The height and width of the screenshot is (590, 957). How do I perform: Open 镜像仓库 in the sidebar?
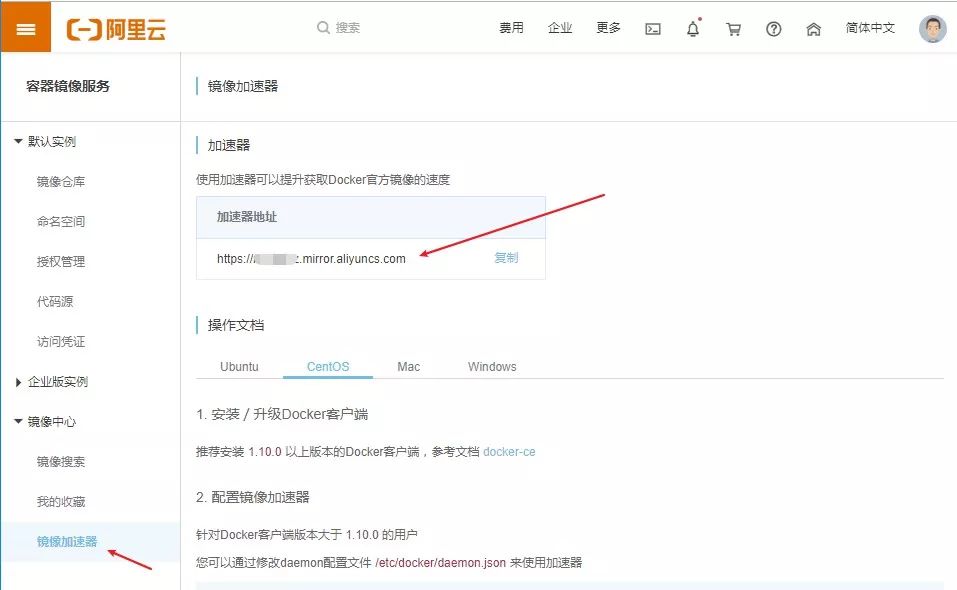tap(60, 182)
